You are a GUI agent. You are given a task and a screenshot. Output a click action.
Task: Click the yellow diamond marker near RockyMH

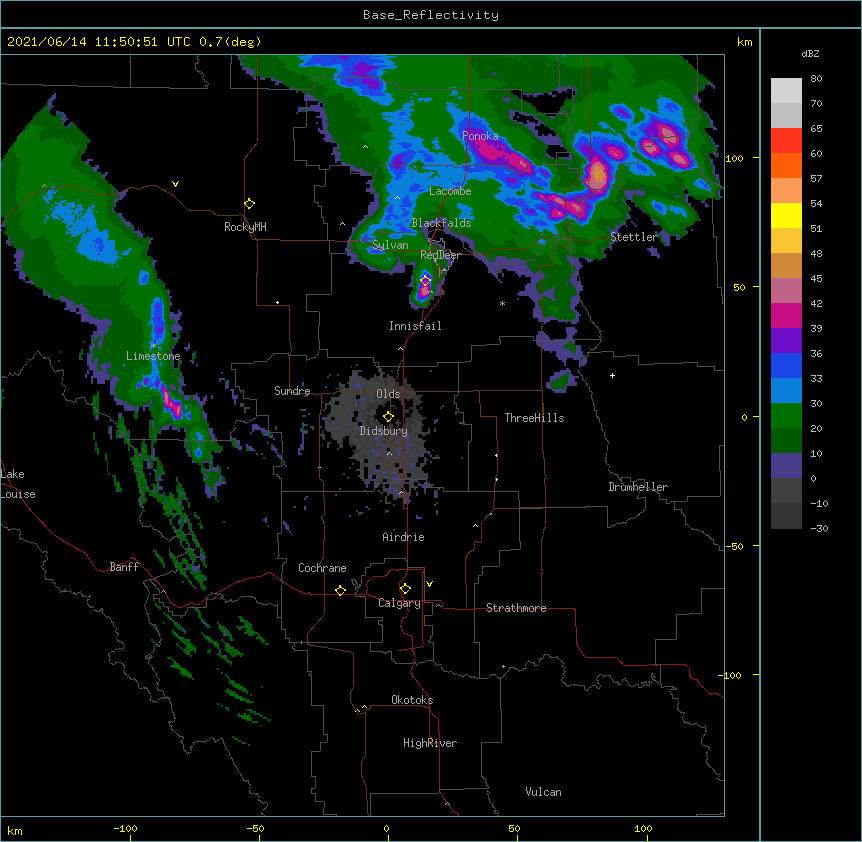[249, 204]
